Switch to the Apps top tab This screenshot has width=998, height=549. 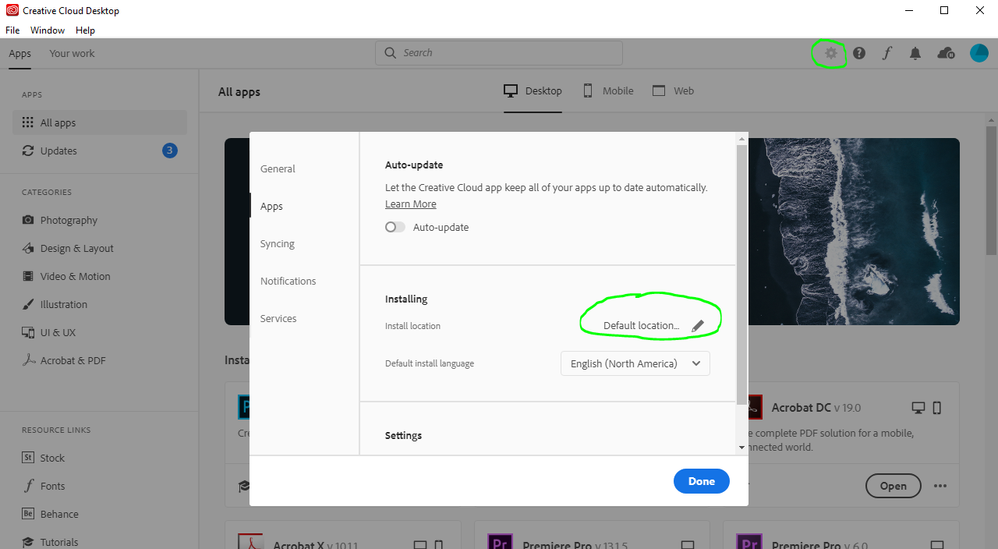click(x=20, y=53)
